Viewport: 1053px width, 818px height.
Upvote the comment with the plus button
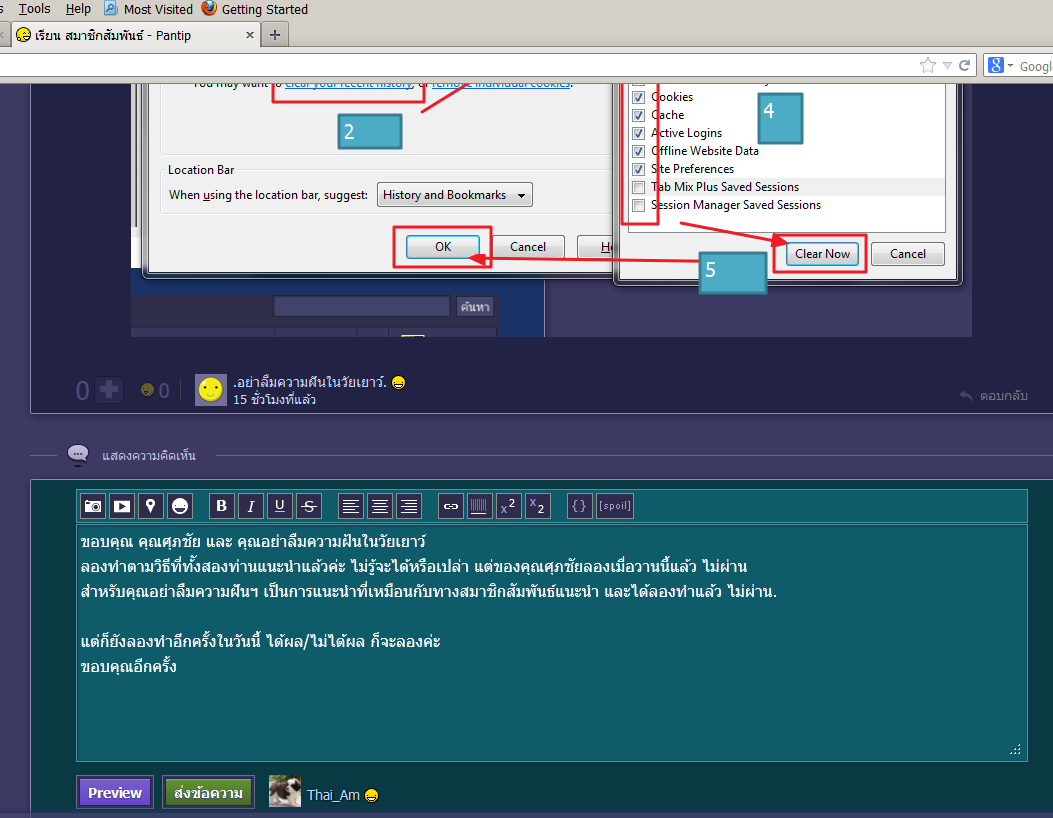coord(109,390)
